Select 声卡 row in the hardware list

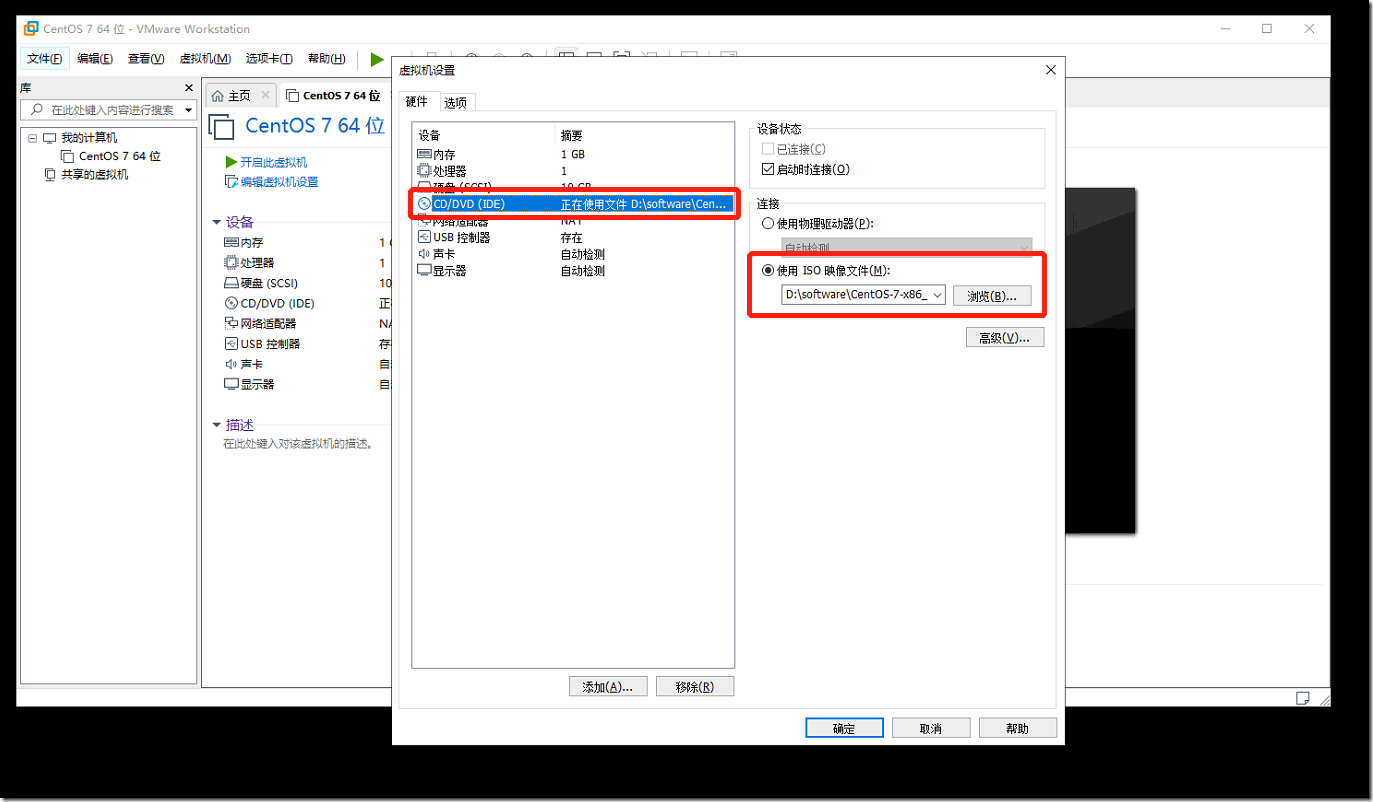pyautogui.click(x=573, y=254)
